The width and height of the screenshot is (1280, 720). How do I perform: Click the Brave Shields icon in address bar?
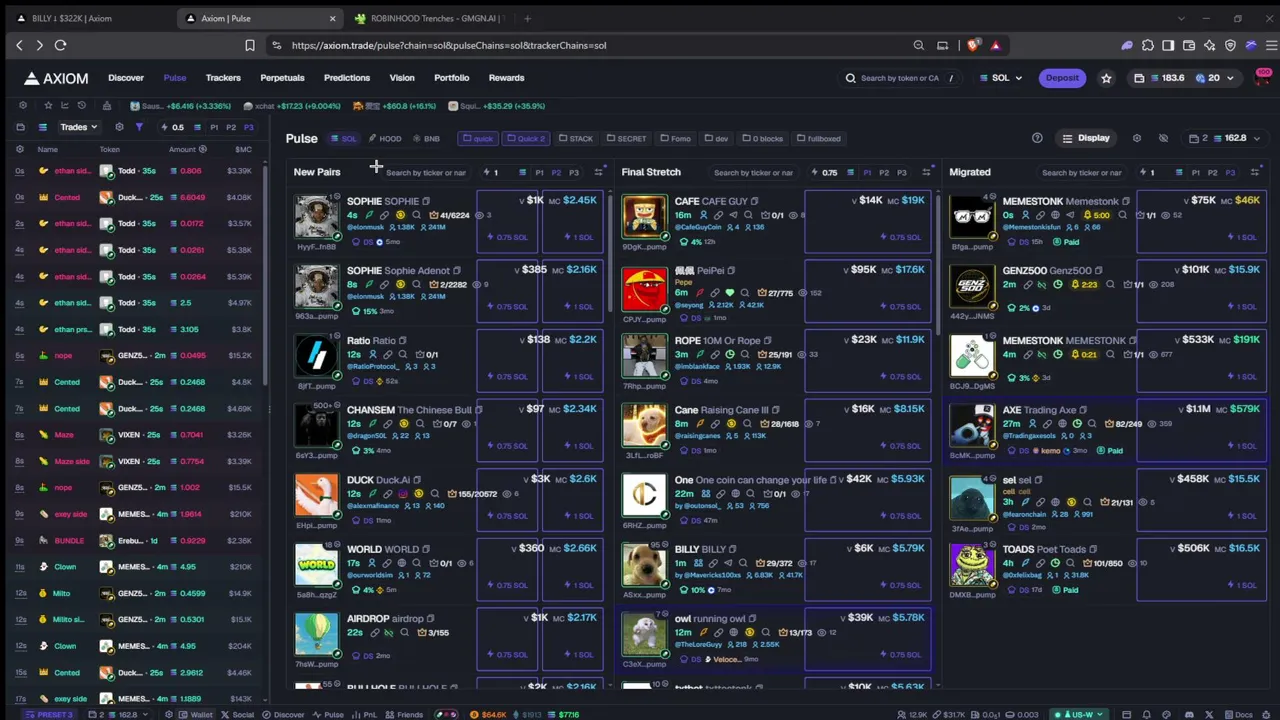pos(973,45)
